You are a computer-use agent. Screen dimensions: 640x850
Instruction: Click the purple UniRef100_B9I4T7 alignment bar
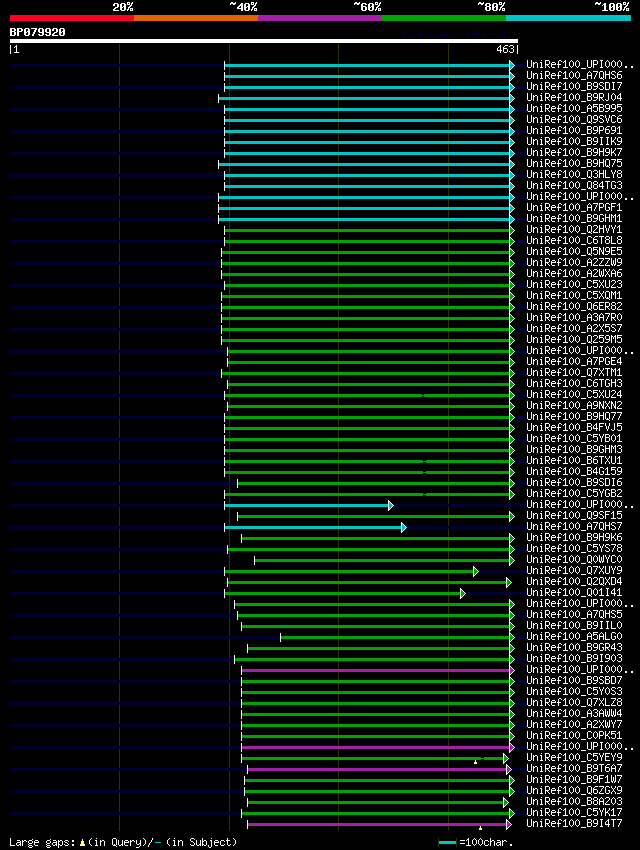(379, 825)
